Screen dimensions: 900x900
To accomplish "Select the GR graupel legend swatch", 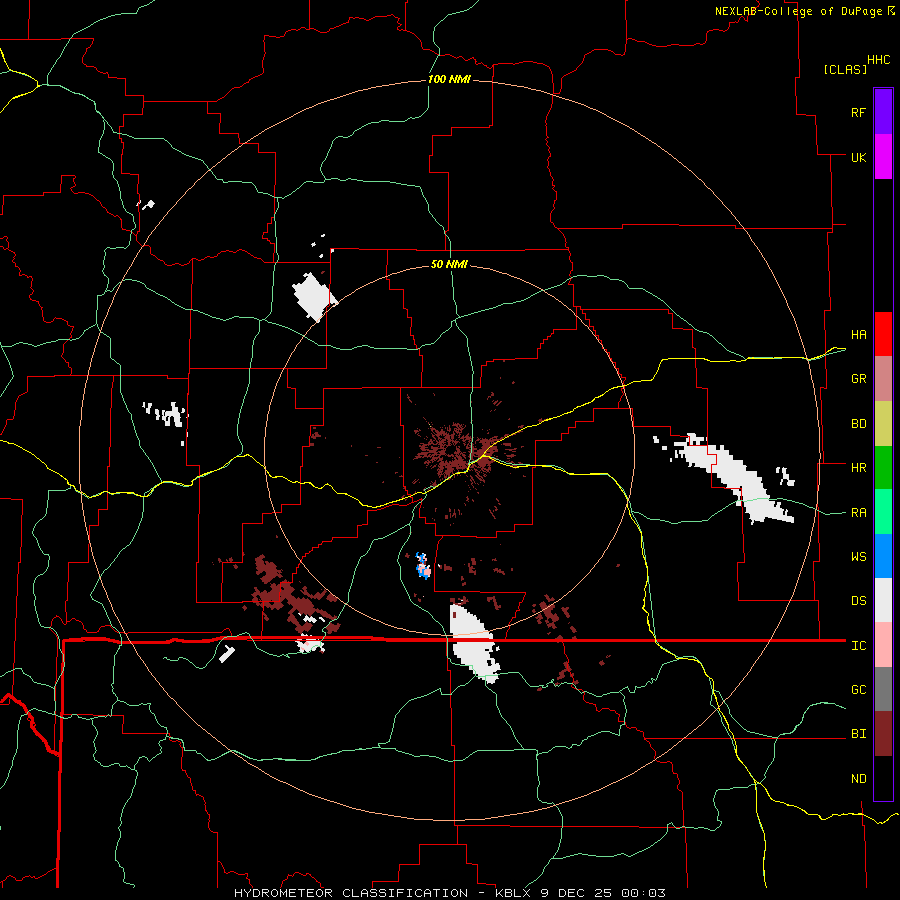I will [x=883, y=379].
